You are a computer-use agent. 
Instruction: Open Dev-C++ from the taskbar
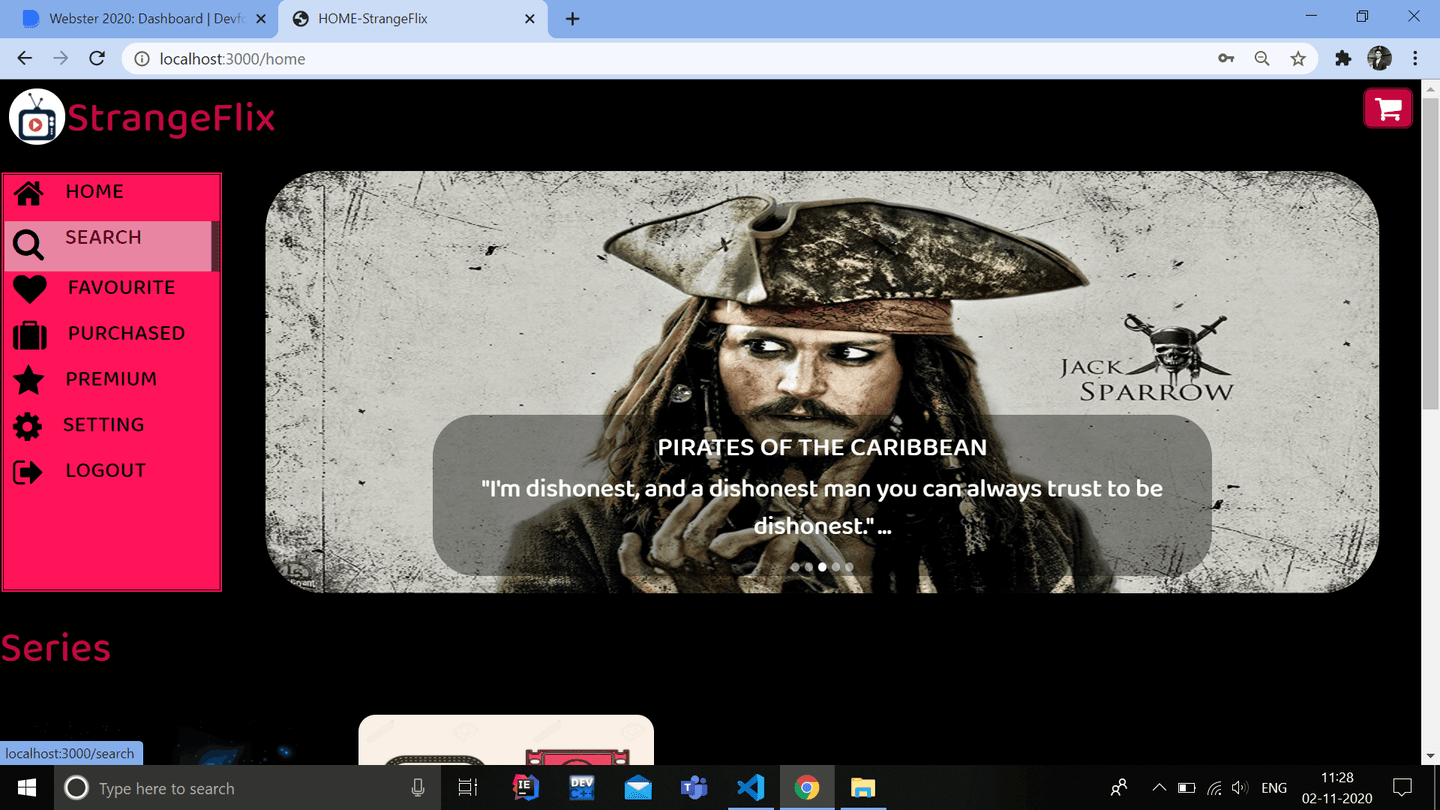click(x=582, y=788)
